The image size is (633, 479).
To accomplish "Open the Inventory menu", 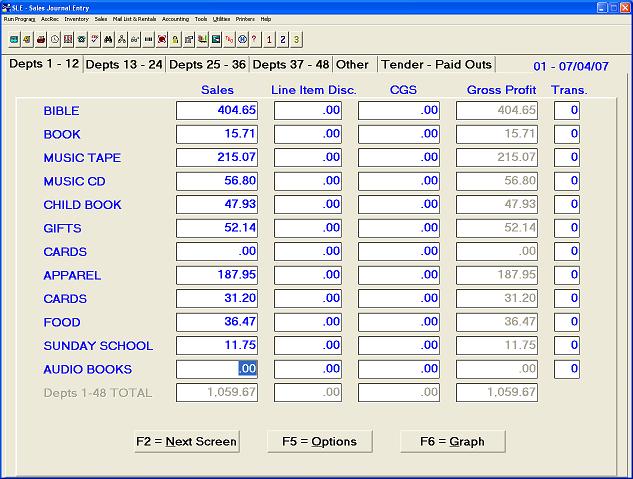I will [x=76, y=19].
